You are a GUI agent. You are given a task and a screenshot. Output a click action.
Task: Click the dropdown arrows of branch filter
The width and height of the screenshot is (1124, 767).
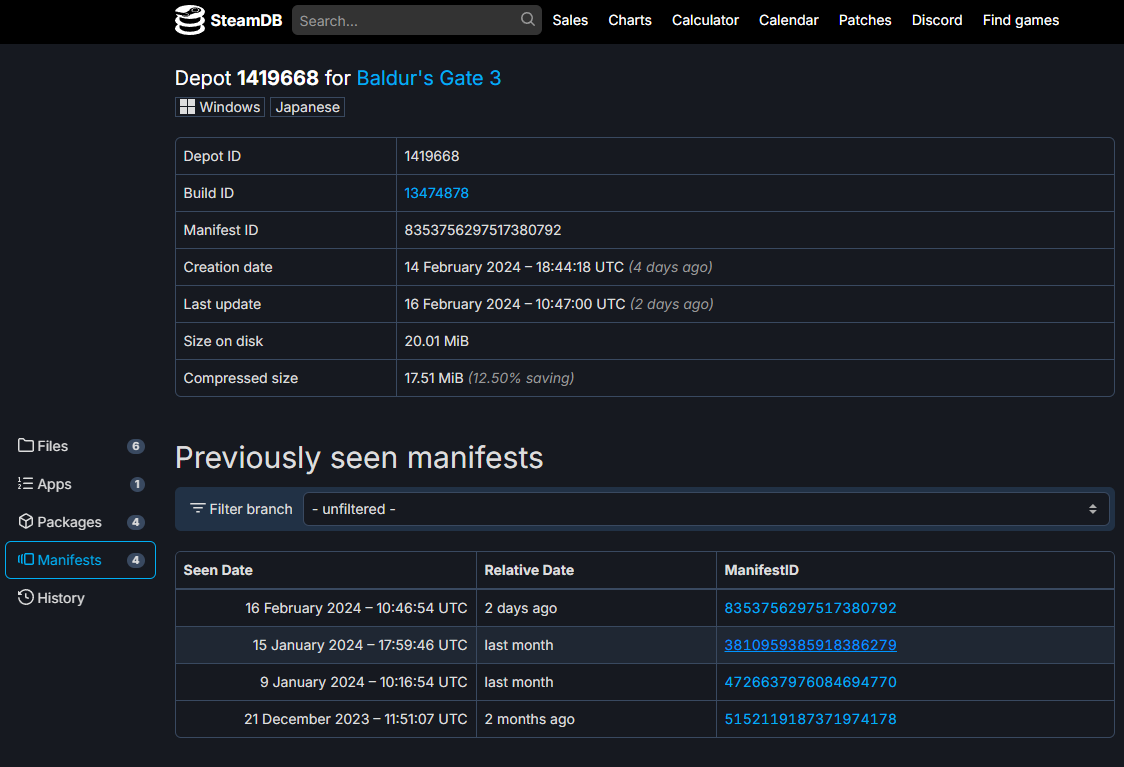pos(1092,509)
